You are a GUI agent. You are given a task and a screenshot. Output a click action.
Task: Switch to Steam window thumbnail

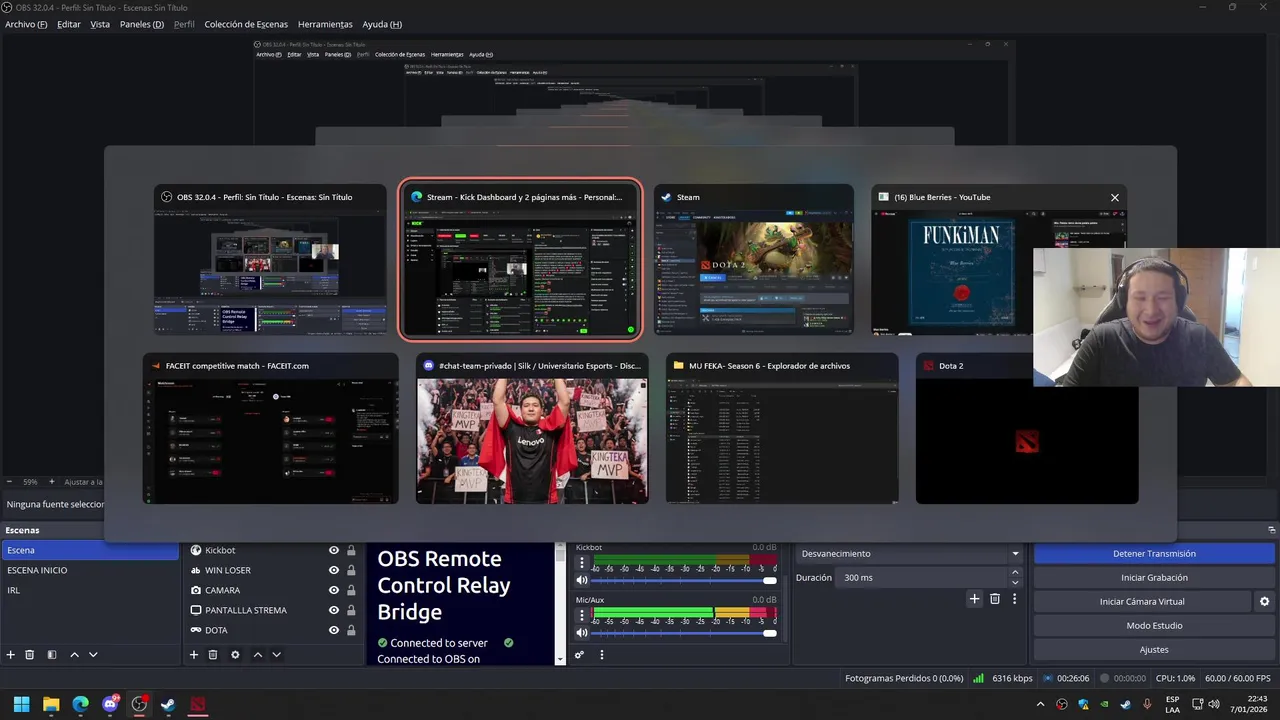pos(754,260)
